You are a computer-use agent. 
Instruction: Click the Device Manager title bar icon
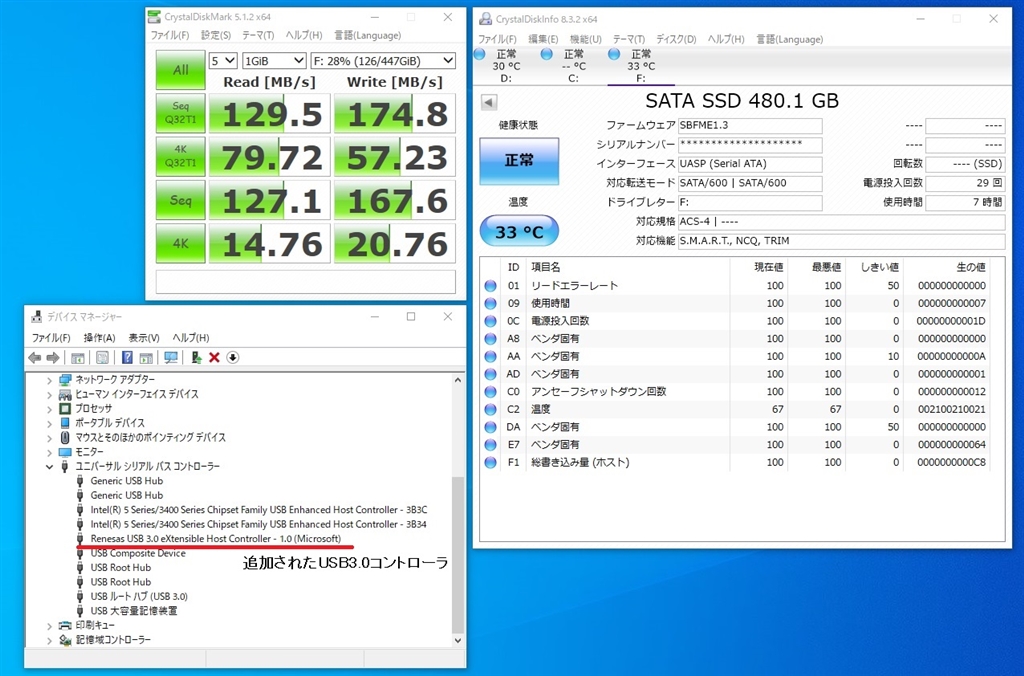click(37, 317)
